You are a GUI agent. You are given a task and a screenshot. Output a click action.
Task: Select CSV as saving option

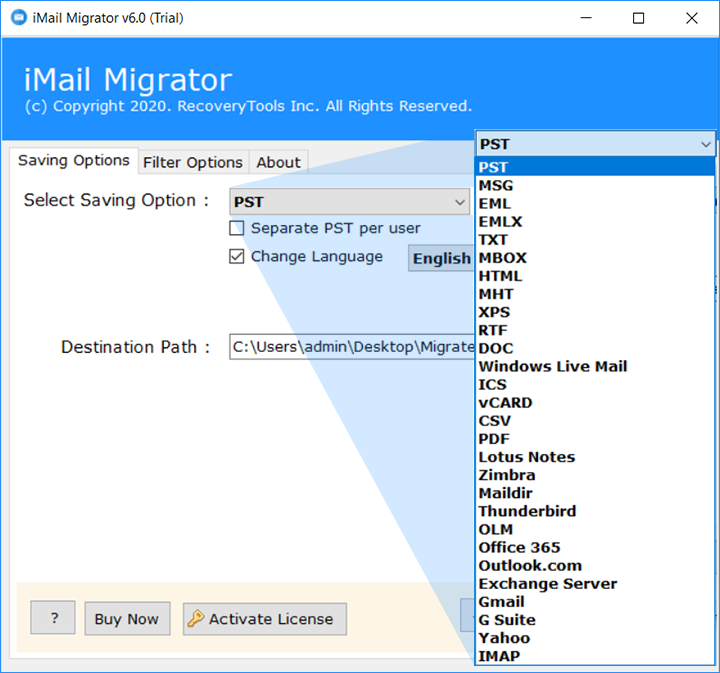(595, 421)
